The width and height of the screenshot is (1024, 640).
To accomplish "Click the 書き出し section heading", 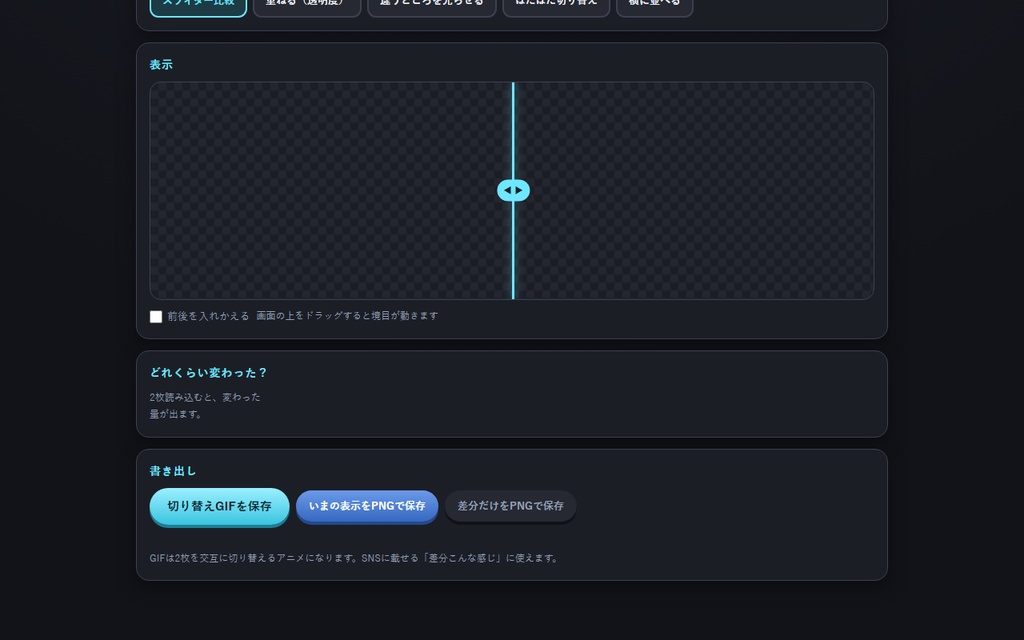I will pos(173,471).
